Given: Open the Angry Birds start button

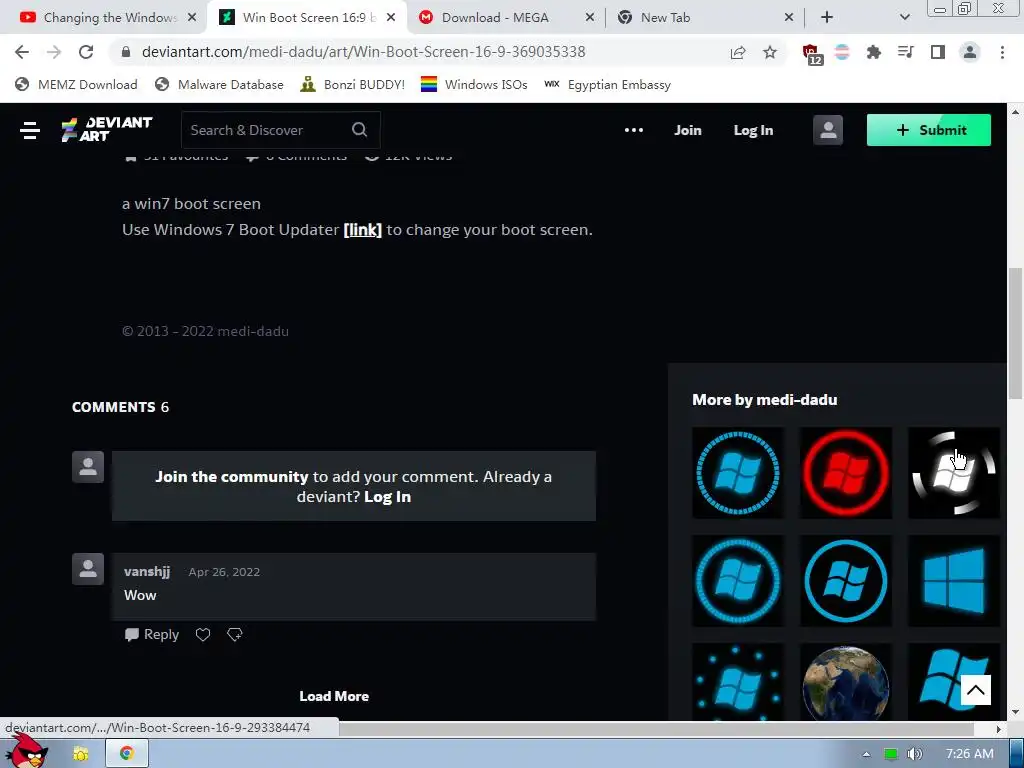Looking at the screenshot, I should [x=27, y=751].
